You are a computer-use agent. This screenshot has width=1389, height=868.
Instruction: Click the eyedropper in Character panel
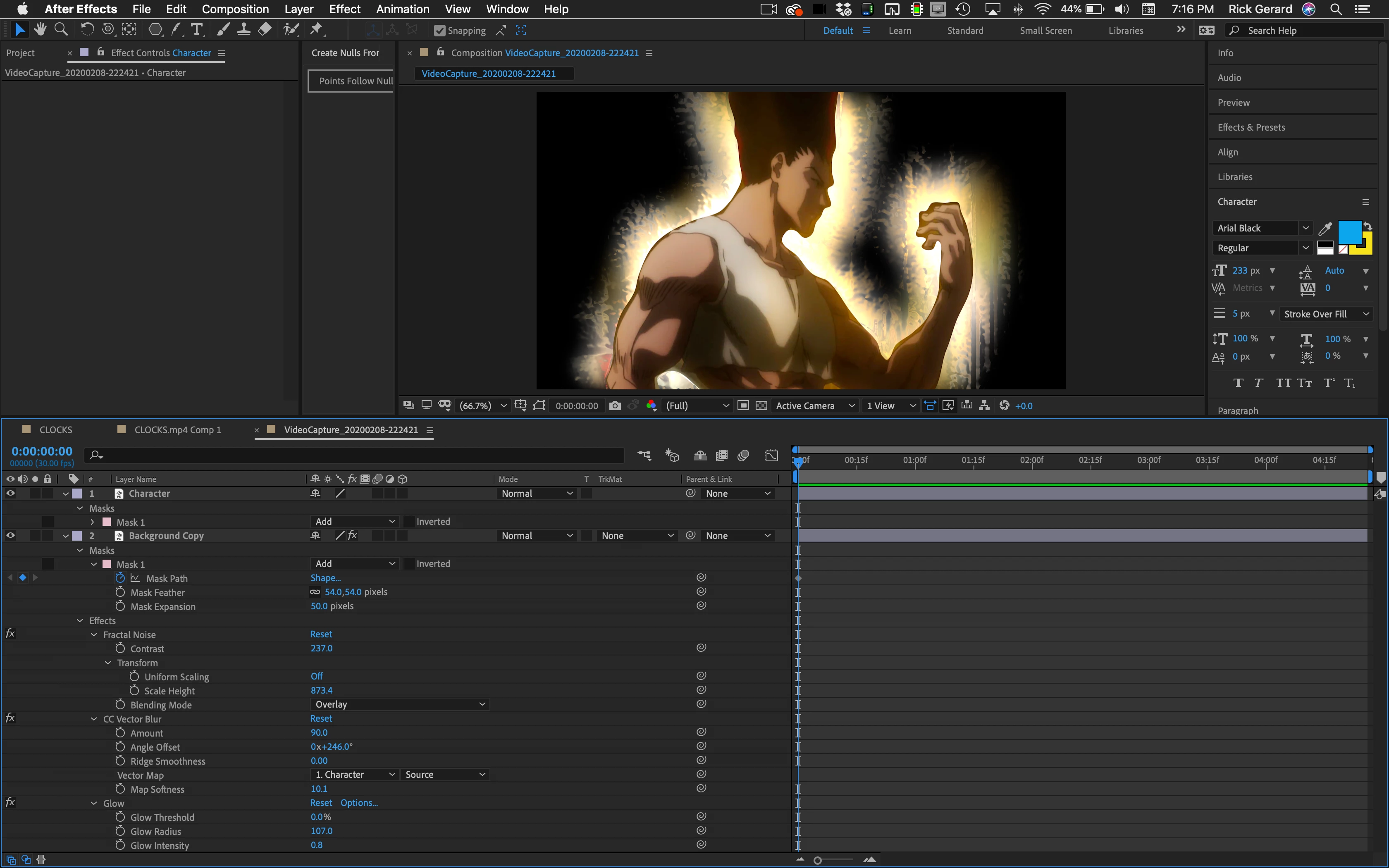(1325, 229)
